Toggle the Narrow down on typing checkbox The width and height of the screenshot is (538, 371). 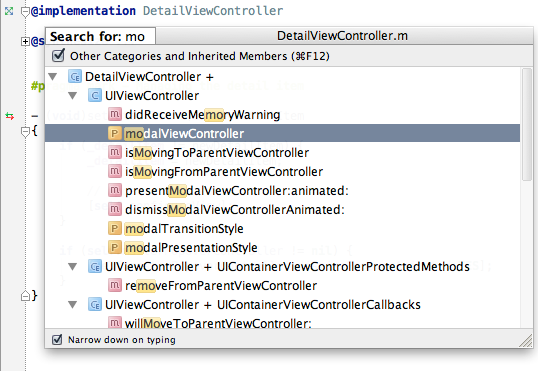[x=57, y=339]
